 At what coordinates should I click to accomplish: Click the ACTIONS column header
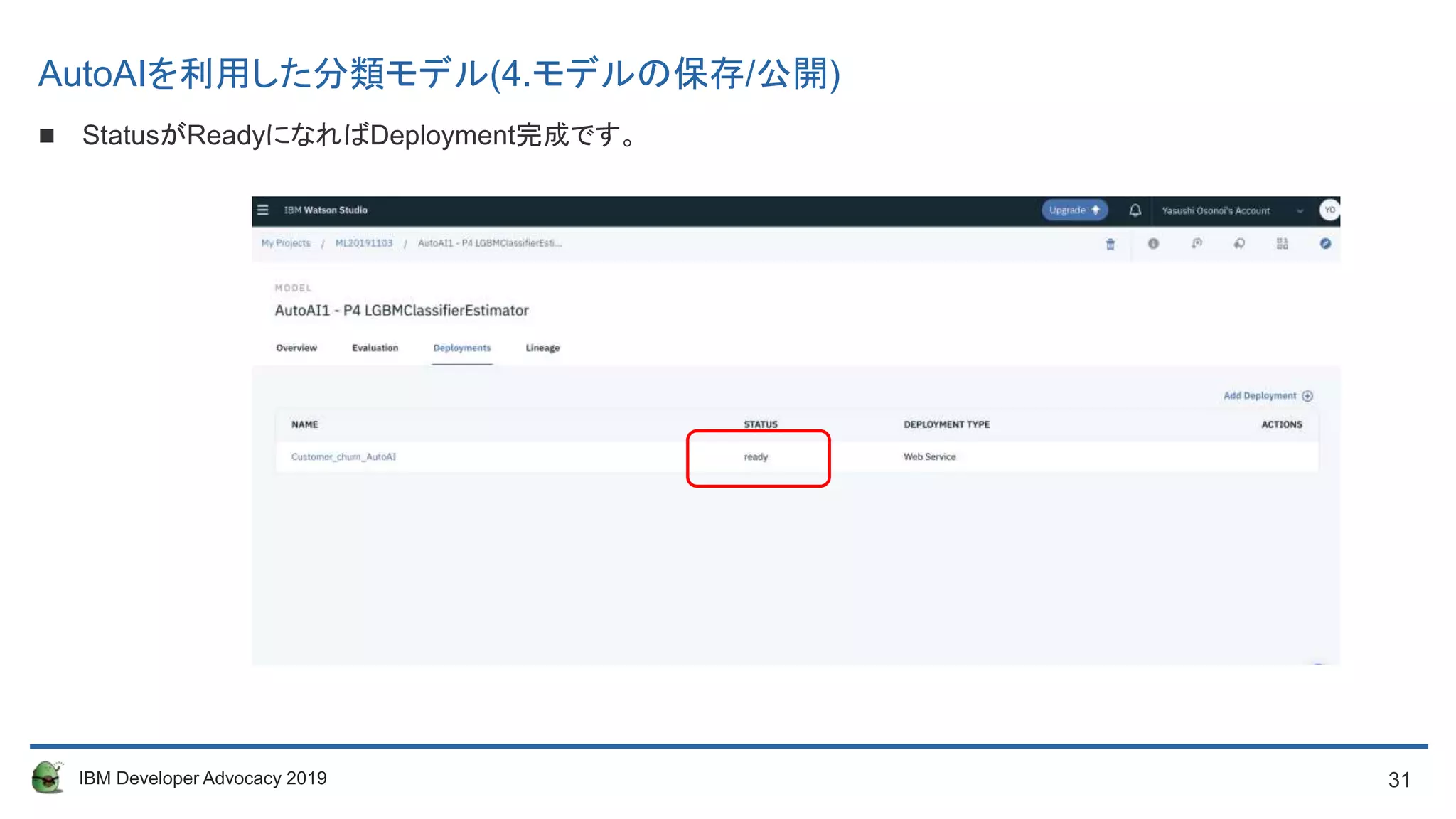(x=1282, y=424)
